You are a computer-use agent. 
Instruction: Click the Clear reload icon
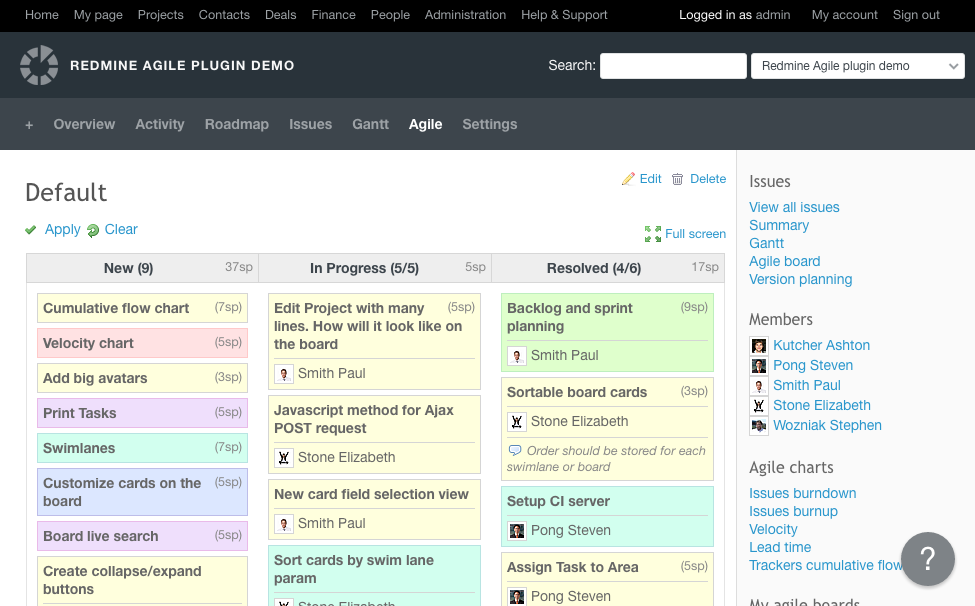click(x=93, y=230)
